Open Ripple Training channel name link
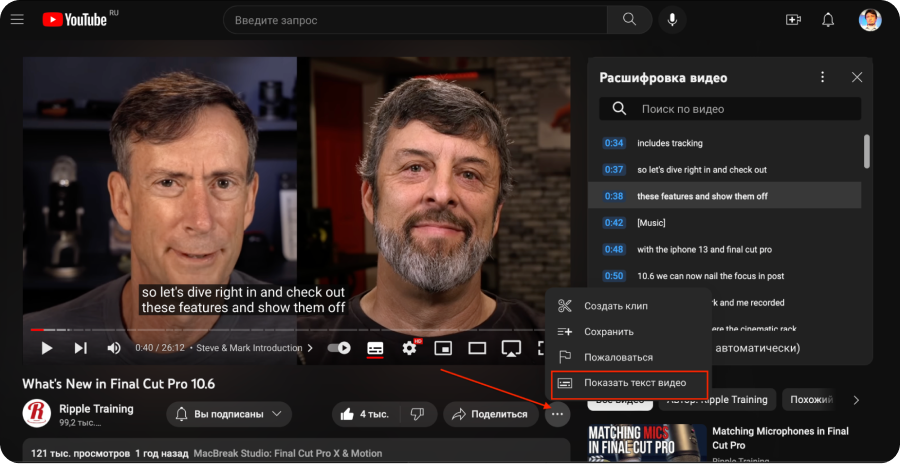The width and height of the screenshot is (900, 464). 96,409
